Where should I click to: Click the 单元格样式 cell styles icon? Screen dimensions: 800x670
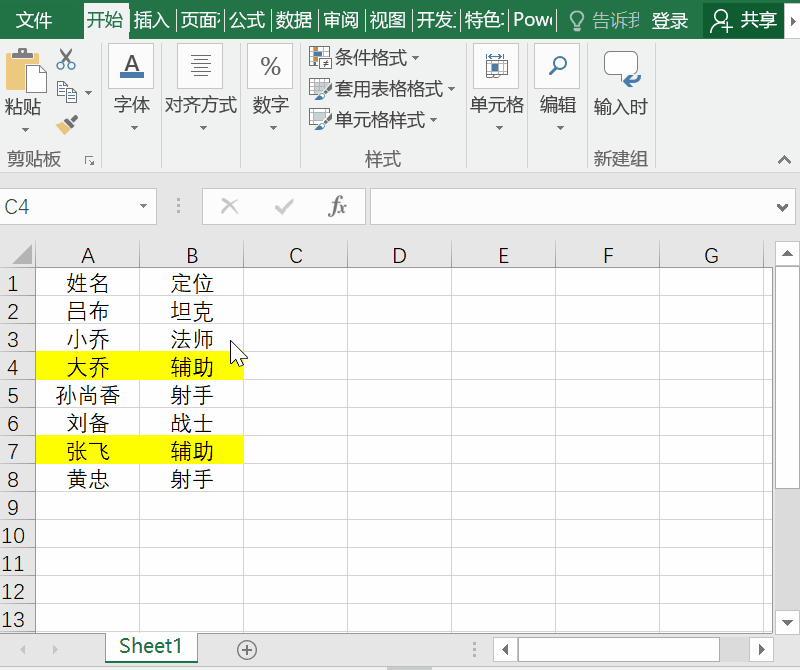(320, 120)
